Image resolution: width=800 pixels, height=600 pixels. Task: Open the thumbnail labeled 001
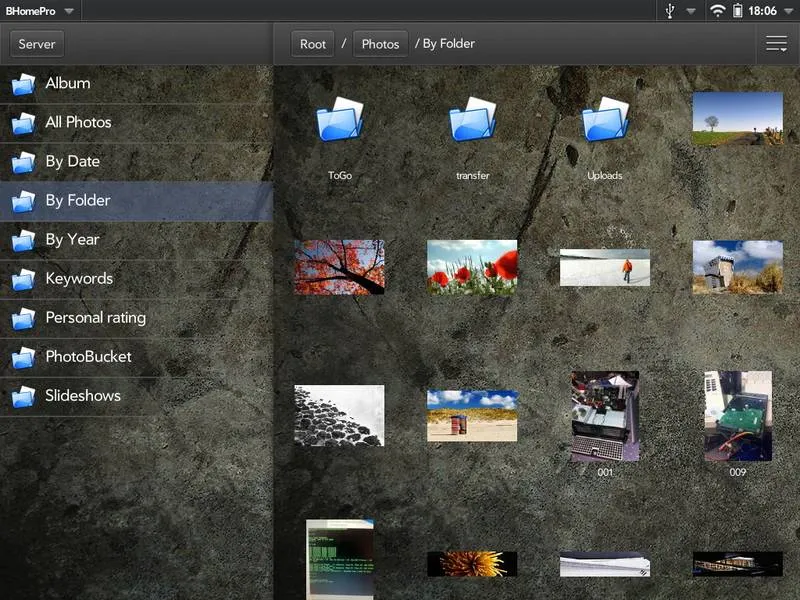pos(605,416)
